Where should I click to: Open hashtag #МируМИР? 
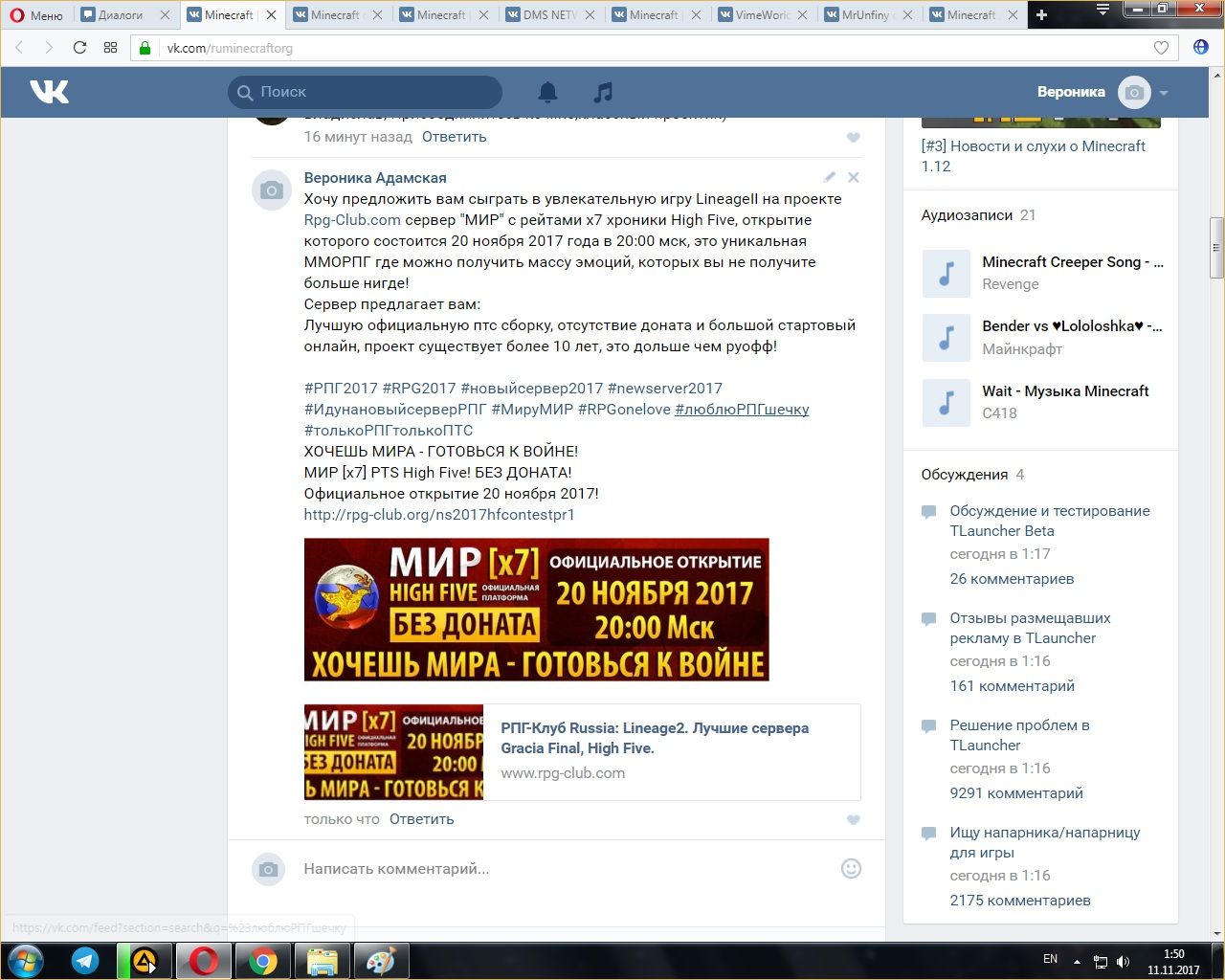pos(532,410)
